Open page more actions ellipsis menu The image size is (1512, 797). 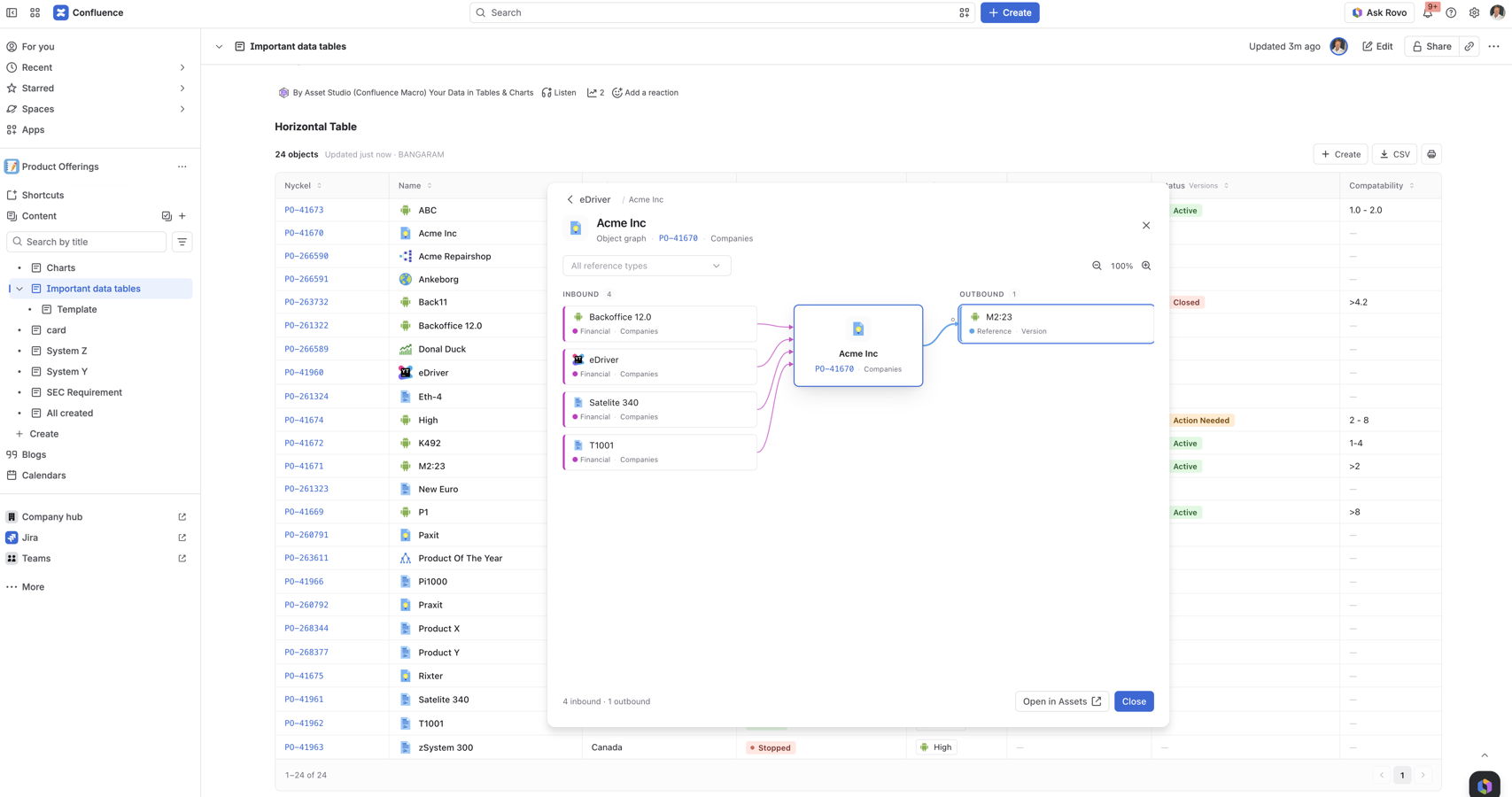point(1493,46)
